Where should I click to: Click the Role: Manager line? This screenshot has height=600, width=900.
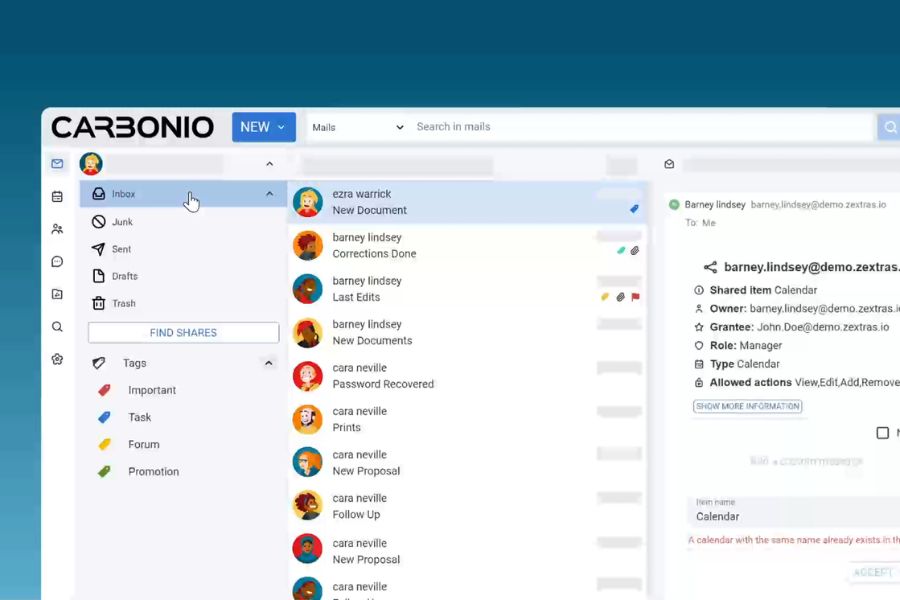738,346
